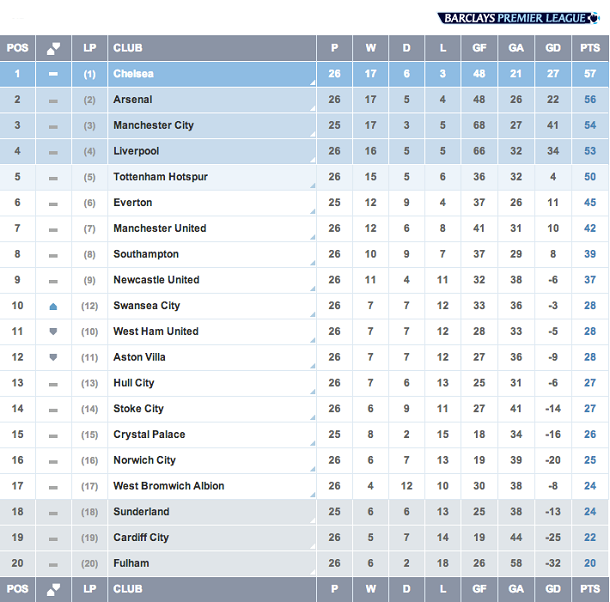This screenshot has width=610, height=602.
Task: Click Swansea City's blue up-arrow movement icon
Action: pos(53,307)
